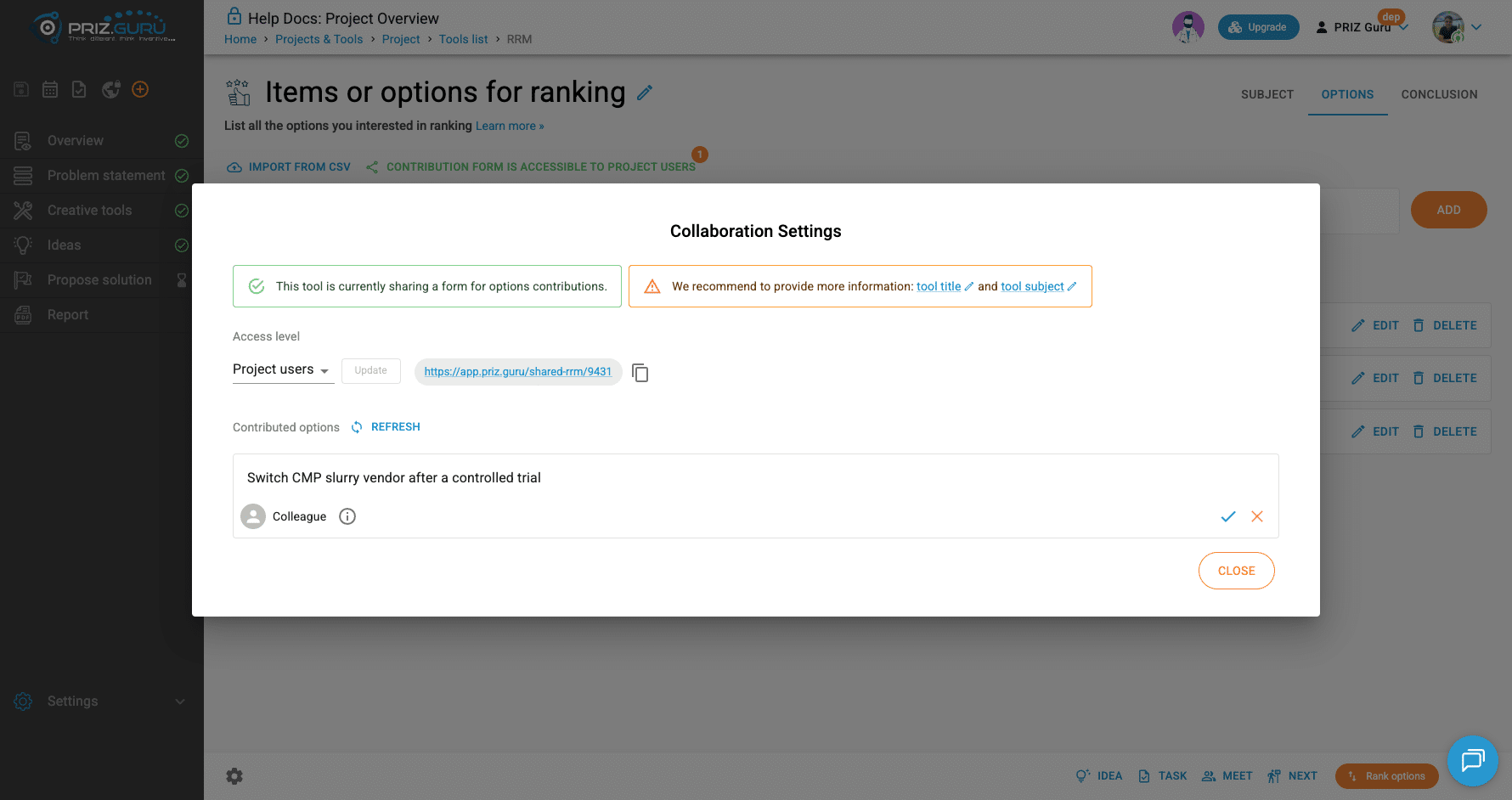Click the REFRESH contributed options button
The width and height of the screenshot is (1512, 800).
coord(386,427)
